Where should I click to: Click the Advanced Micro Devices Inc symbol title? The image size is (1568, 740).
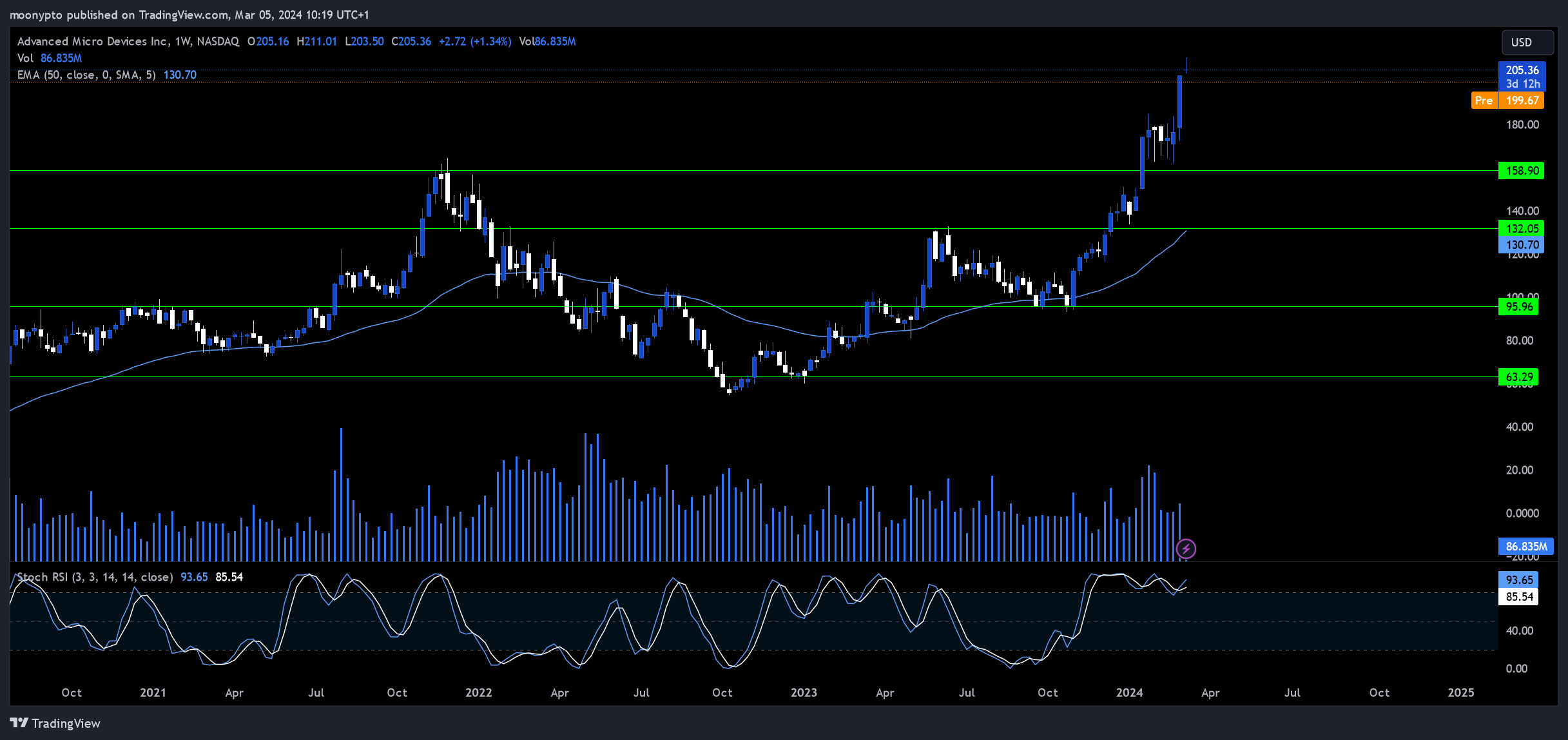click(93, 41)
